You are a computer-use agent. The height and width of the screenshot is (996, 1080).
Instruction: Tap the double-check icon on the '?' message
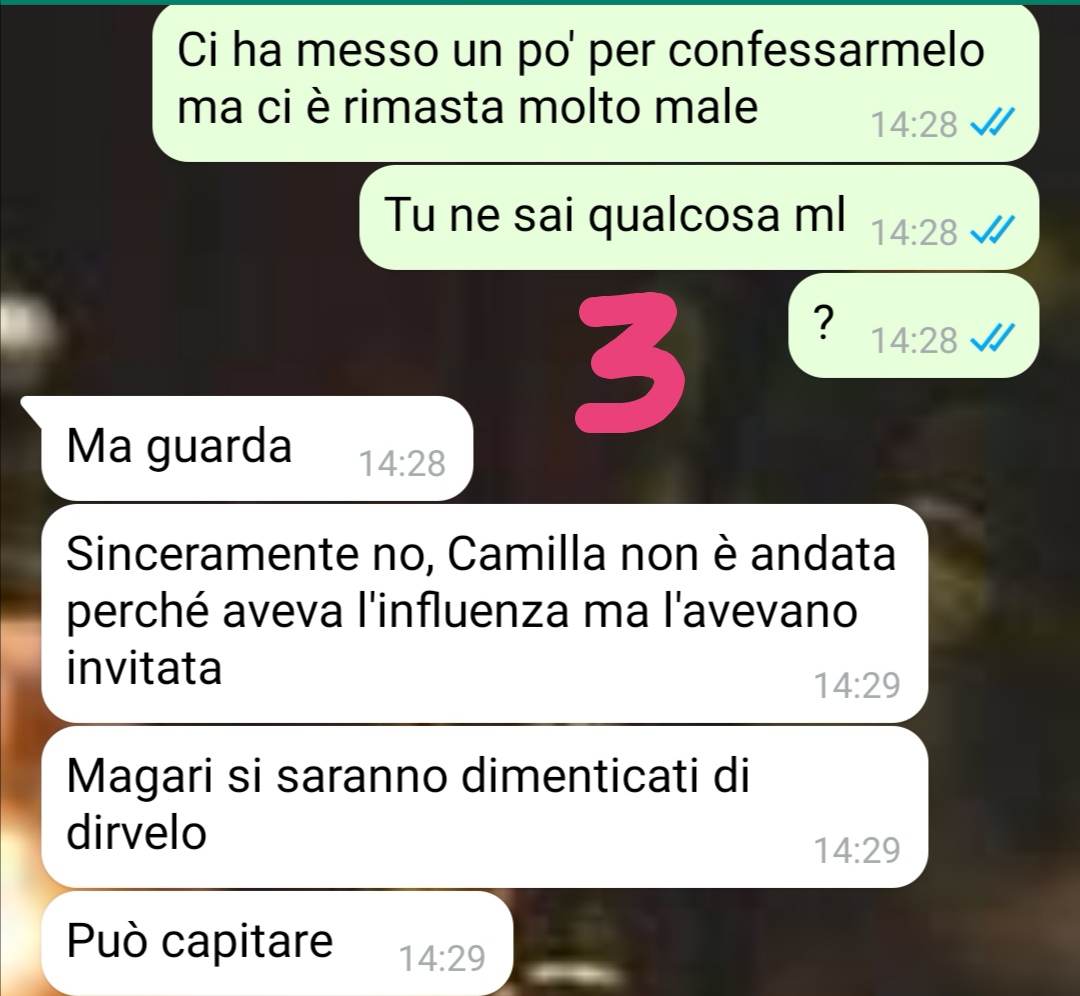coord(992,340)
